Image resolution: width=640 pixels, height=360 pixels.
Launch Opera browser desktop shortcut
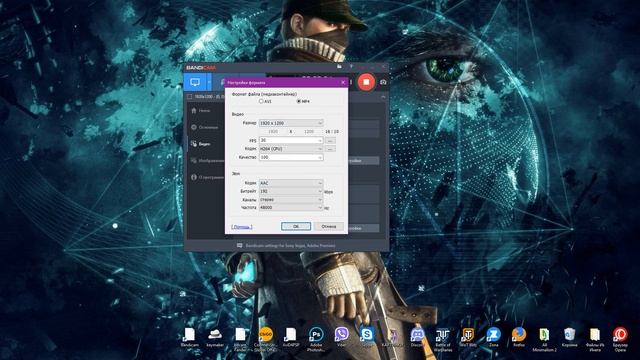tap(620, 339)
